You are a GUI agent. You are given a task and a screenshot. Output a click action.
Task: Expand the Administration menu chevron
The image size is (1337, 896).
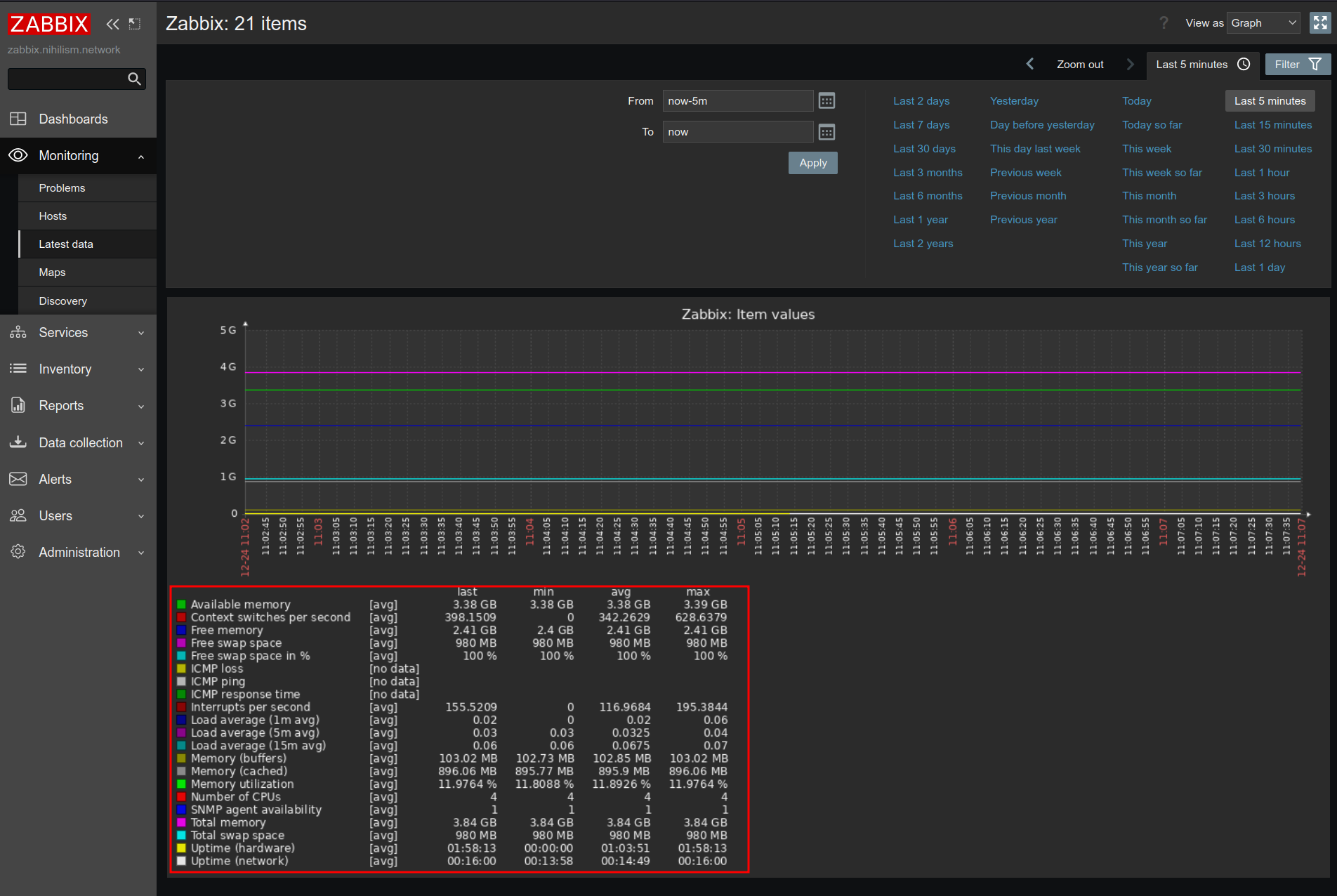tap(141, 553)
